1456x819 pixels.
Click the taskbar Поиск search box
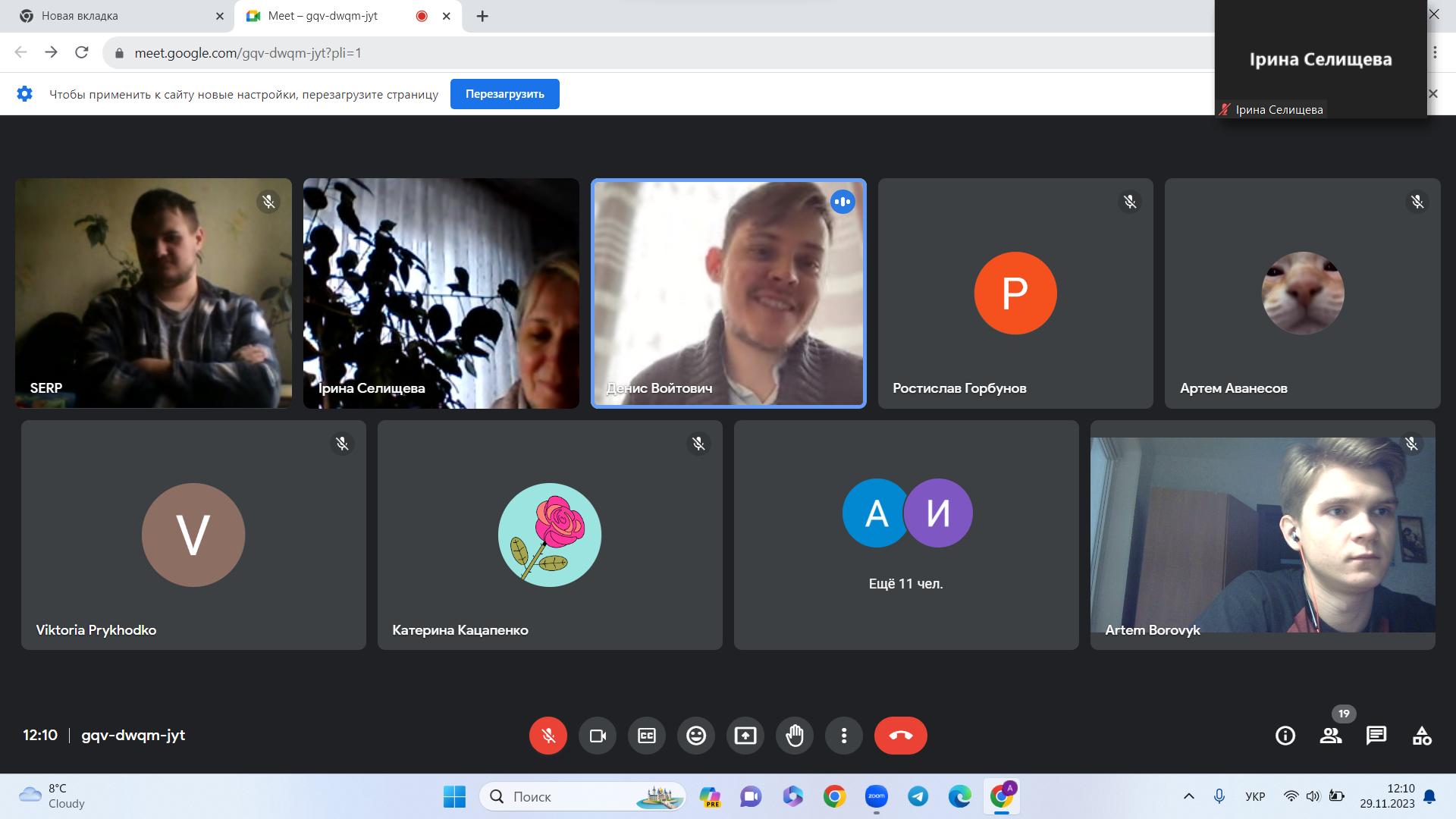pyautogui.click(x=582, y=796)
